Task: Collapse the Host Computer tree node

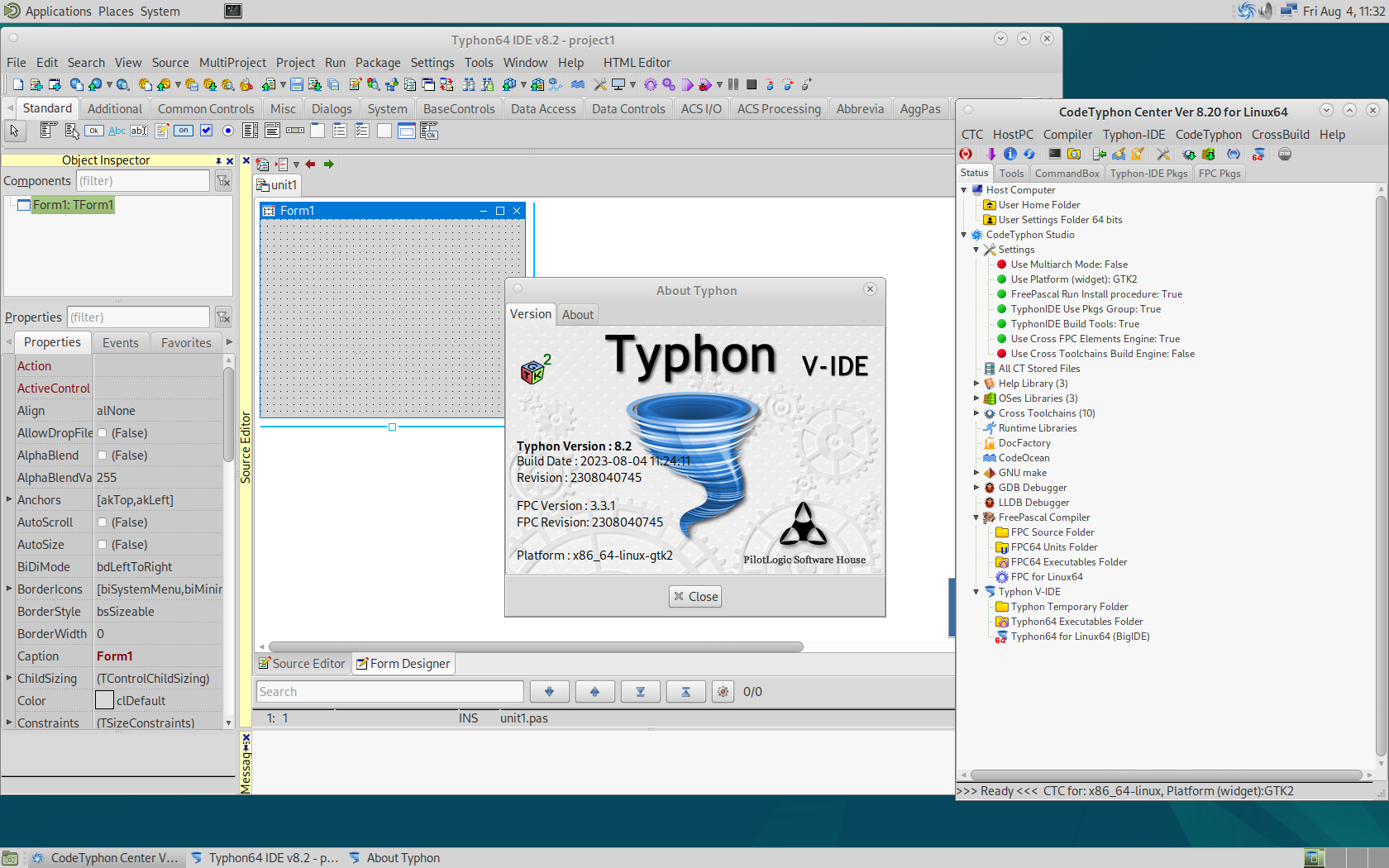Action: 964,190
